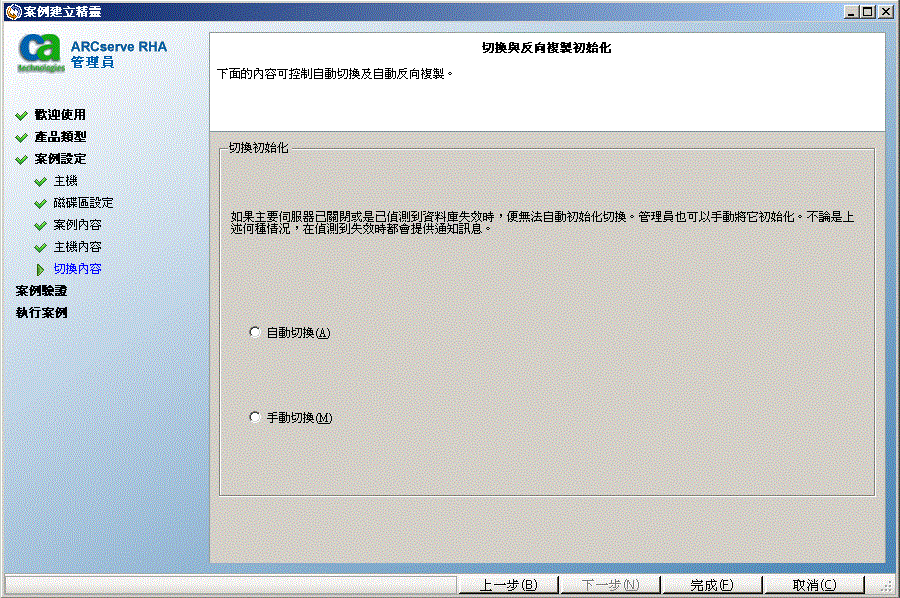Click the ARCserve RHA 管理員 title text
Screen dimensions: 900x598
pyautogui.click(x=119, y=54)
